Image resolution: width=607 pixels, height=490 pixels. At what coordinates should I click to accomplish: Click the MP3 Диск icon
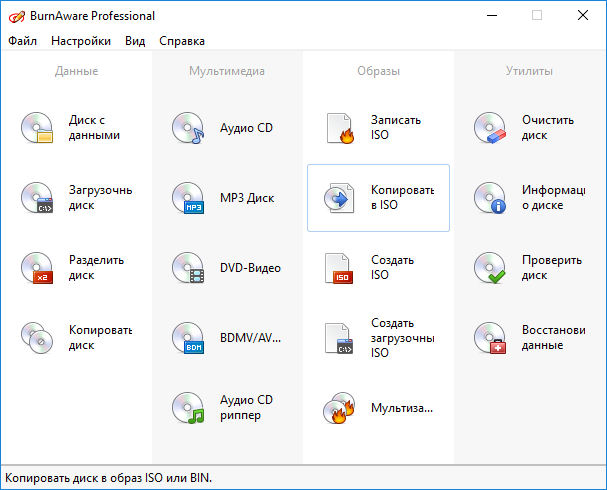pyautogui.click(x=187, y=198)
